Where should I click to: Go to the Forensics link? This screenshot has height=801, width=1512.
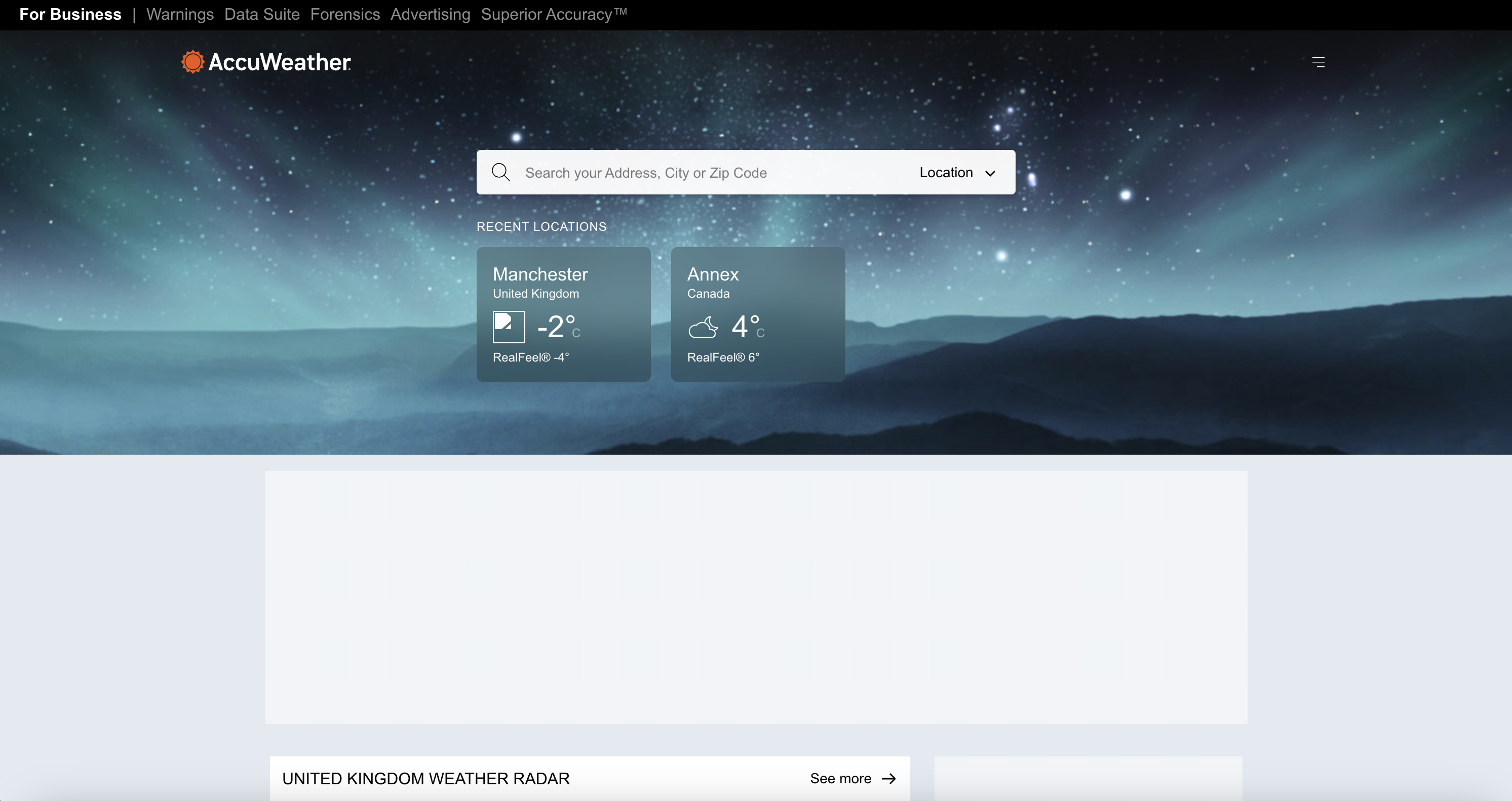[345, 15]
